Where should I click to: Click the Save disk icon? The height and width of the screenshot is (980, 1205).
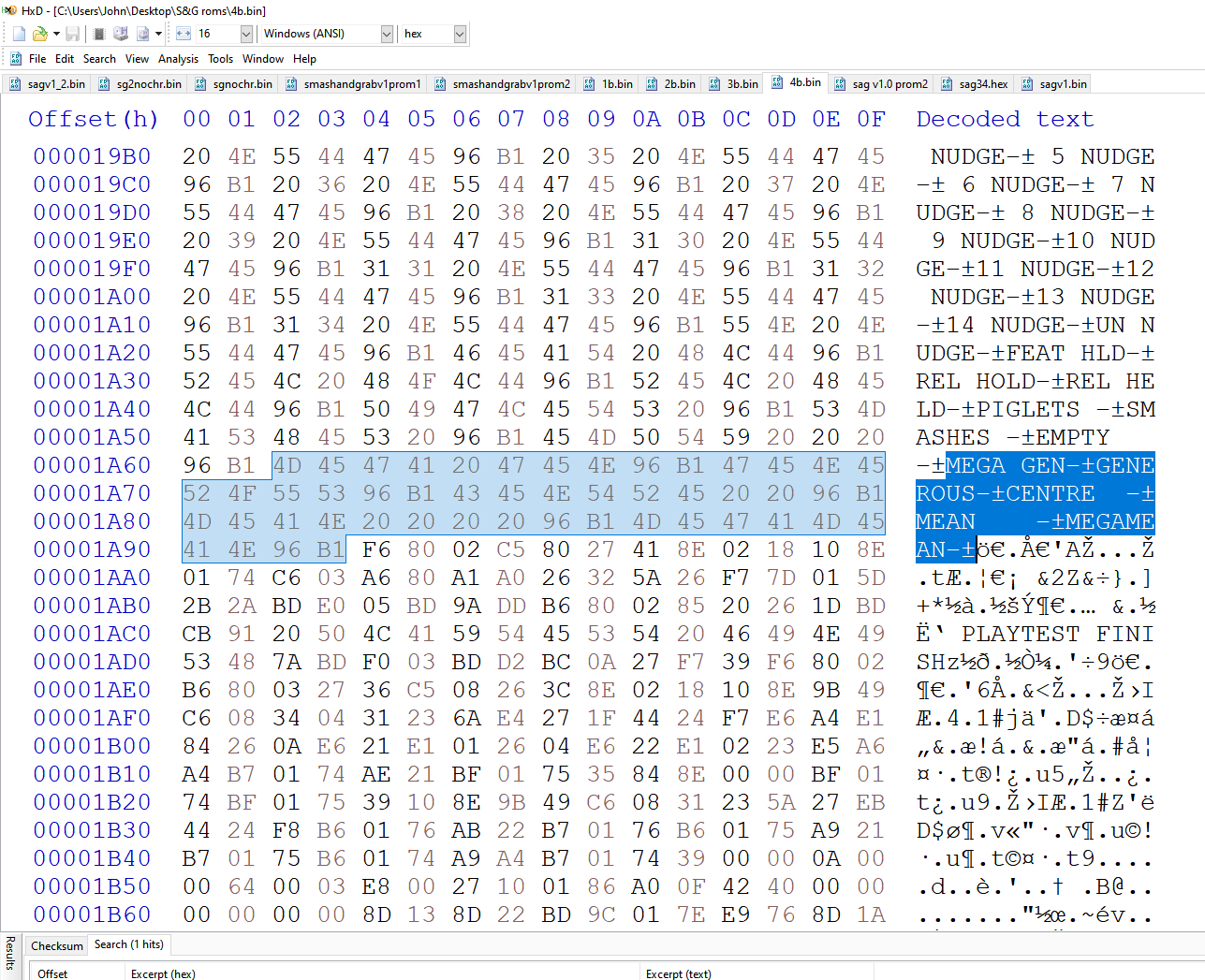pyautogui.click(x=72, y=34)
